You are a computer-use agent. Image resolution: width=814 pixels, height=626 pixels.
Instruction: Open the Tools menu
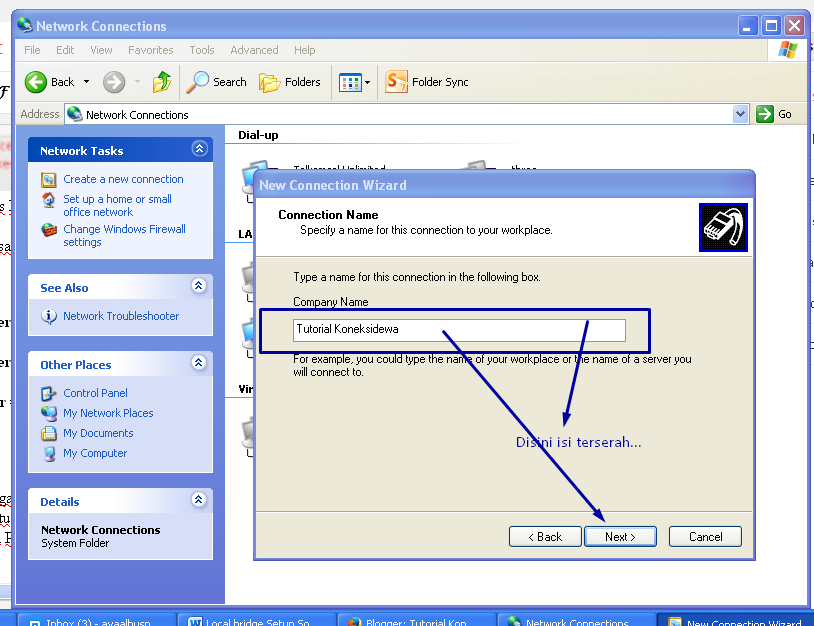(201, 50)
